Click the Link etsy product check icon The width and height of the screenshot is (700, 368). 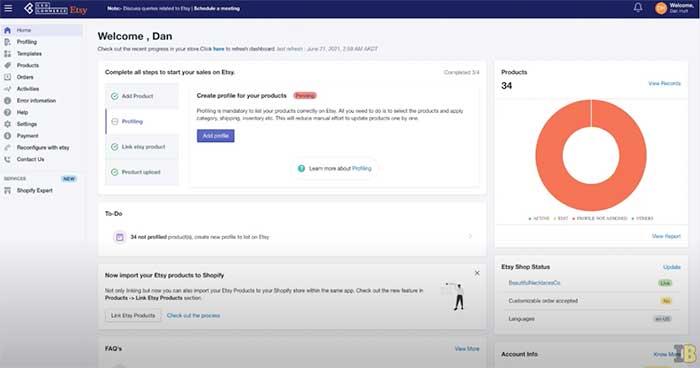coord(114,146)
